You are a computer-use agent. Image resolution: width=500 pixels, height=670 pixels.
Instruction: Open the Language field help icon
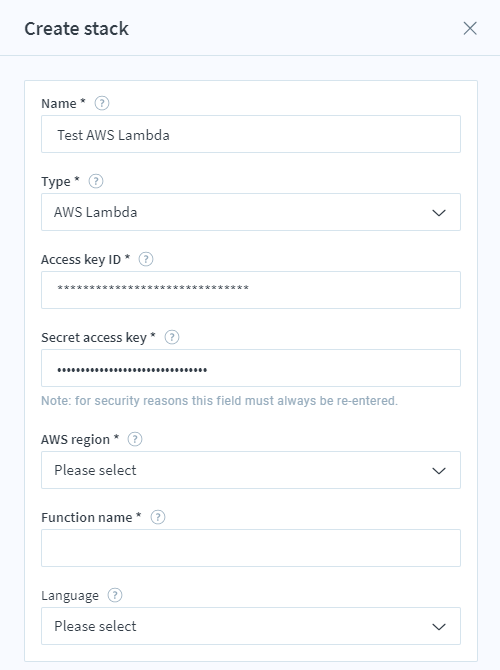[x=115, y=595]
